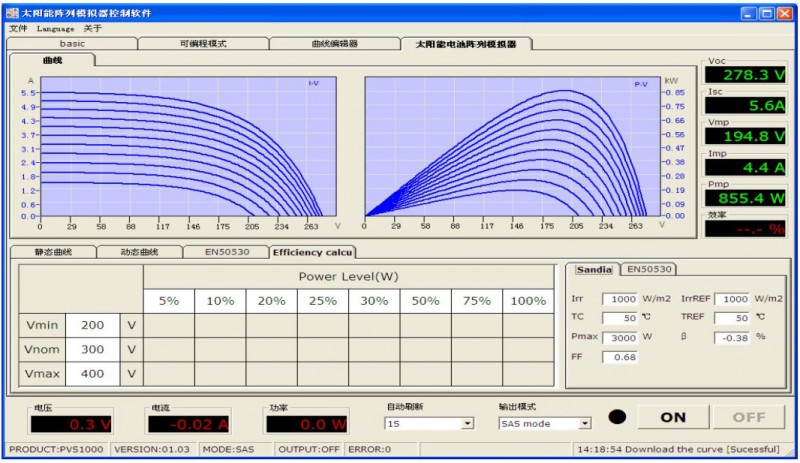Click the I-V curve chart

[188, 147]
